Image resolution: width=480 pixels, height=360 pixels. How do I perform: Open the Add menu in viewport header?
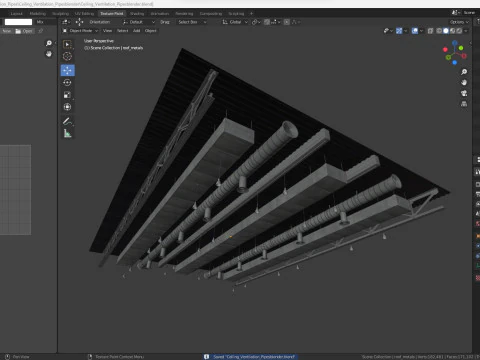[137, 31]
